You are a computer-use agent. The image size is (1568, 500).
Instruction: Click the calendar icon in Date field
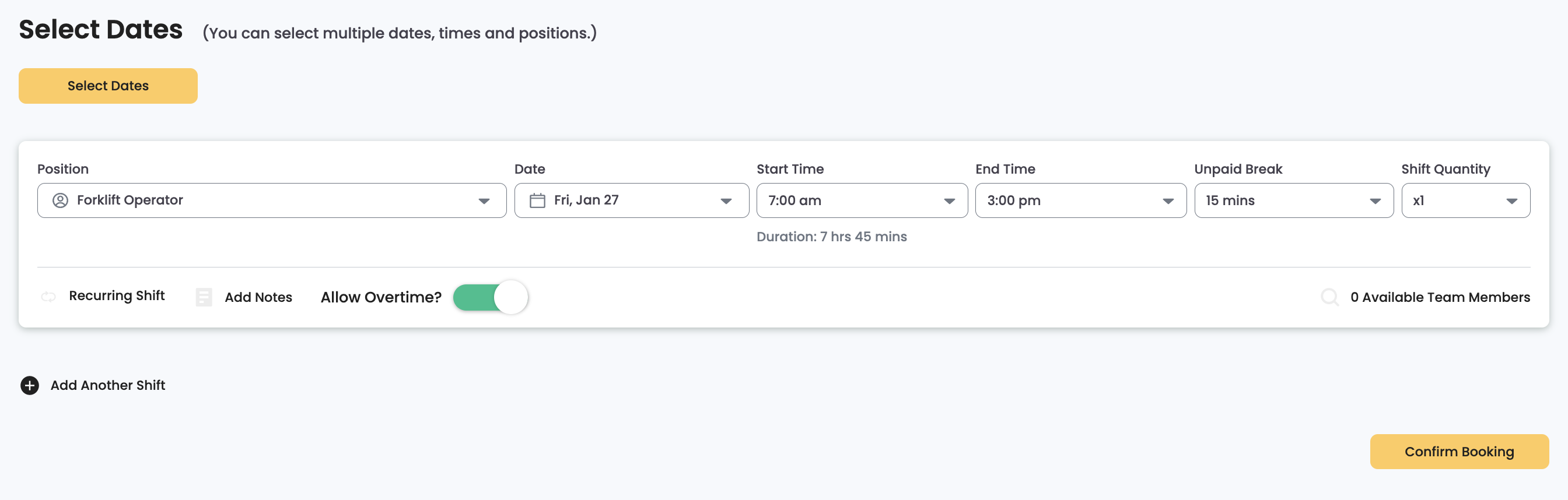coord(537,200)
